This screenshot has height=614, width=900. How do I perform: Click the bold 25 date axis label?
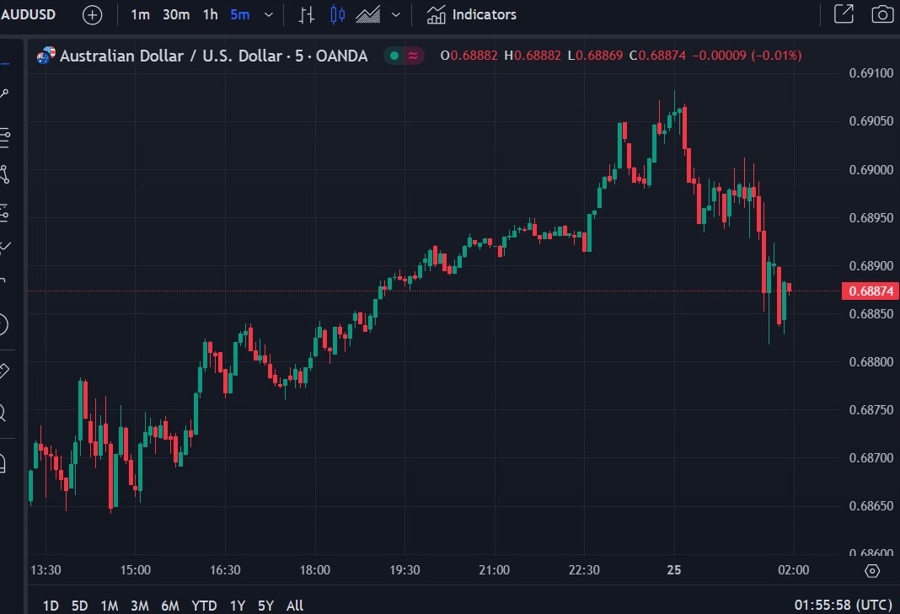674,570
